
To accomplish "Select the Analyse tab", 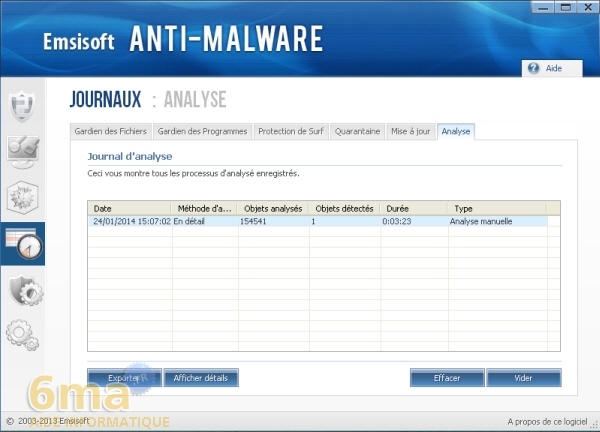I will click(x=456, y=131).
